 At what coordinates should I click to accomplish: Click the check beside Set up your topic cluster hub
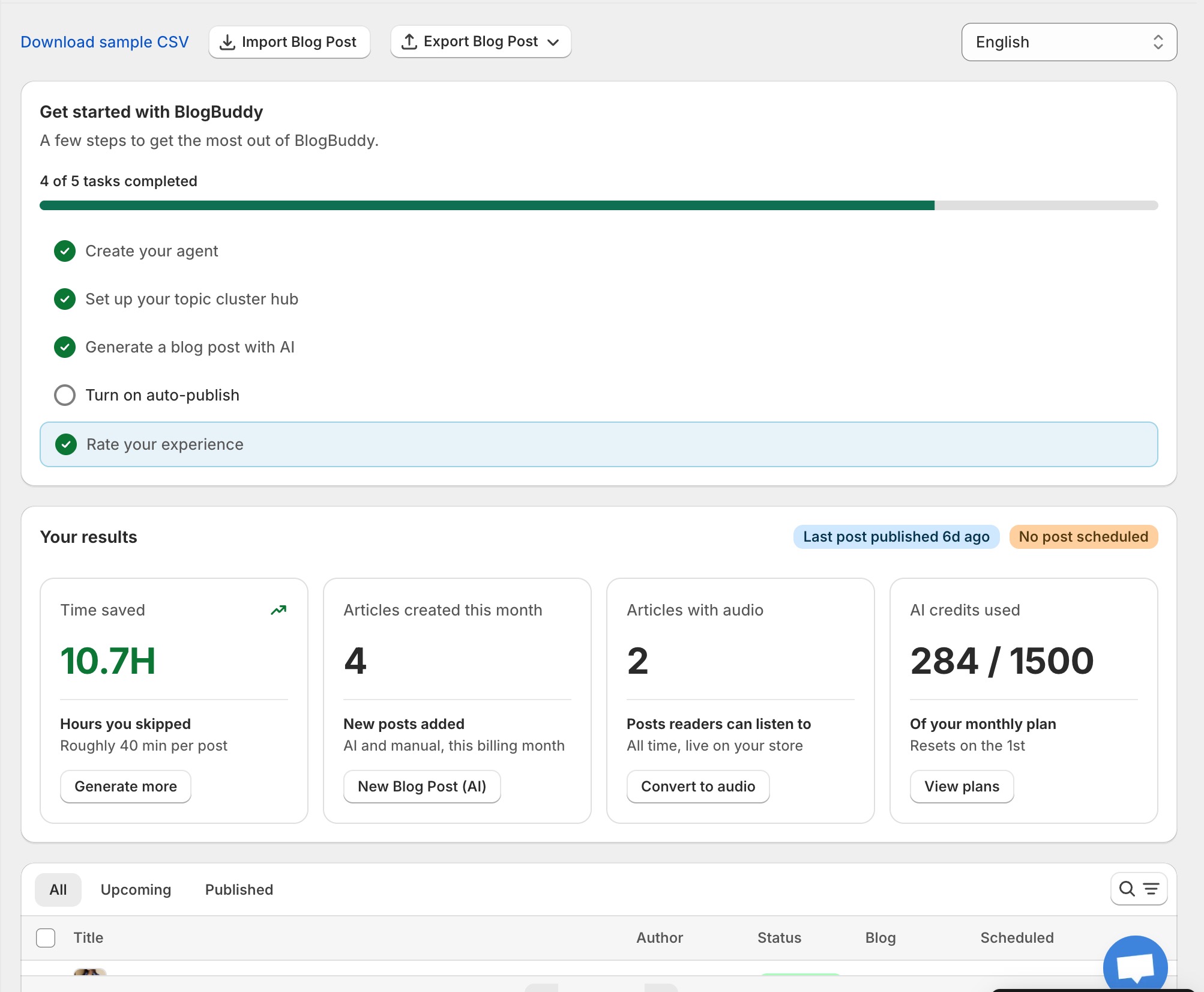point(65,299)
